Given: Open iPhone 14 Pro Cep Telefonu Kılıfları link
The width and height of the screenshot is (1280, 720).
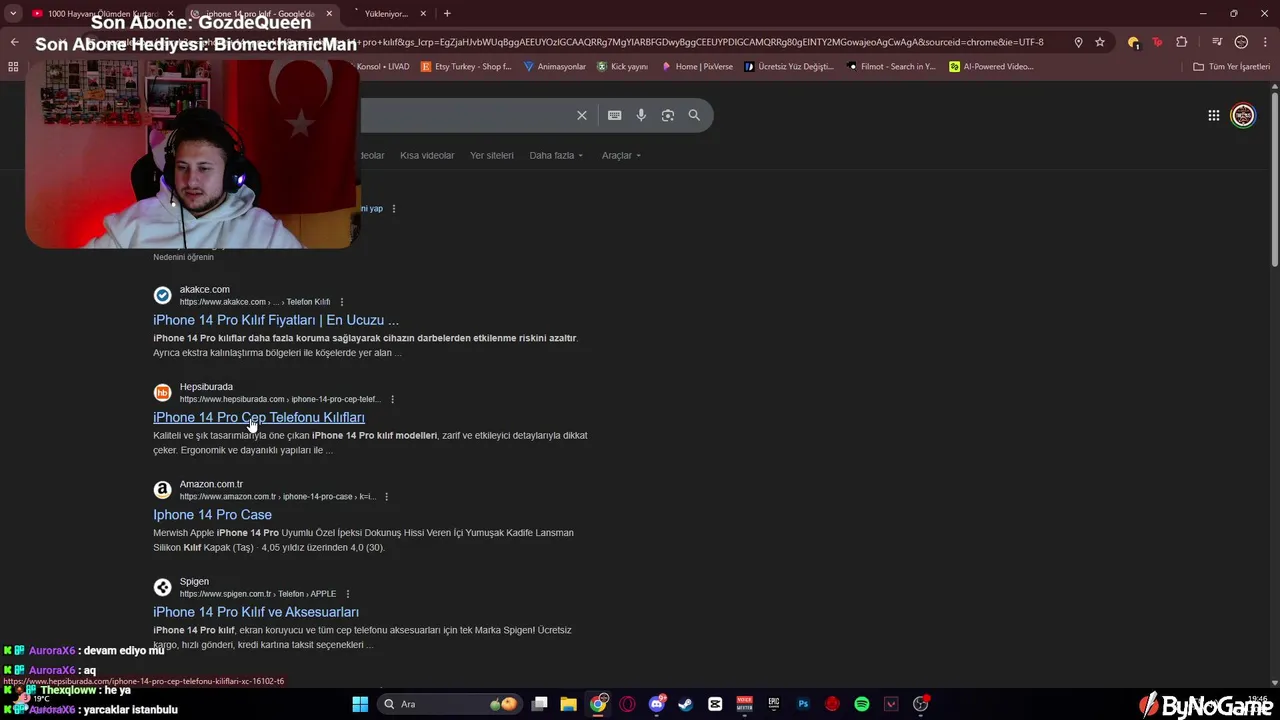Looking at the screenshot, I should pos(259,417).
